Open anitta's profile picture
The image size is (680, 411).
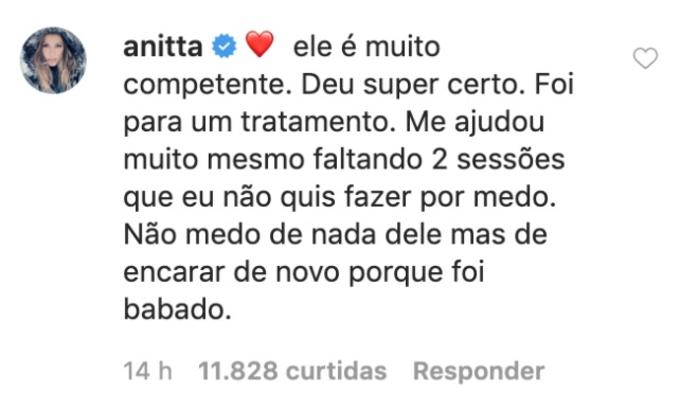click(x=54, y=60)
